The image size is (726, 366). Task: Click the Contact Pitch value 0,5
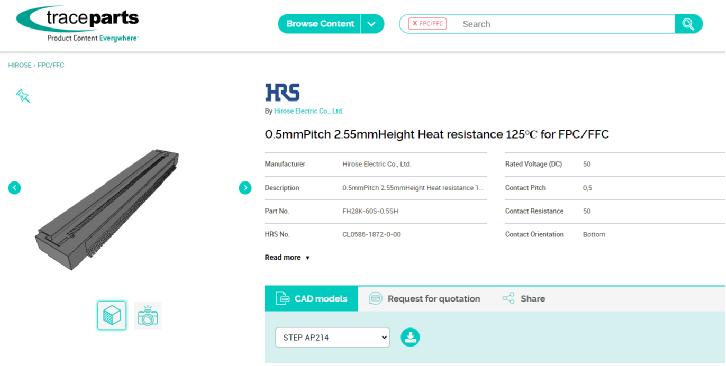587,188
